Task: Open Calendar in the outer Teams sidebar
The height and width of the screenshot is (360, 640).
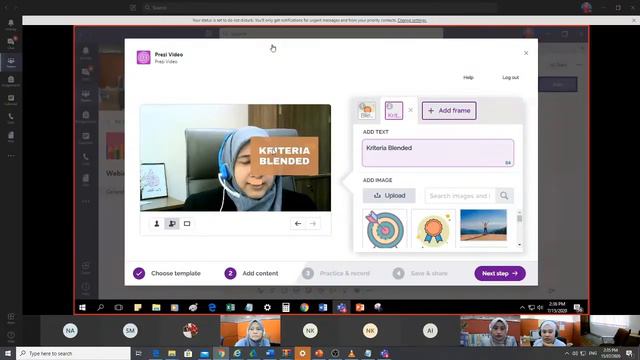Action: point(11,100)
